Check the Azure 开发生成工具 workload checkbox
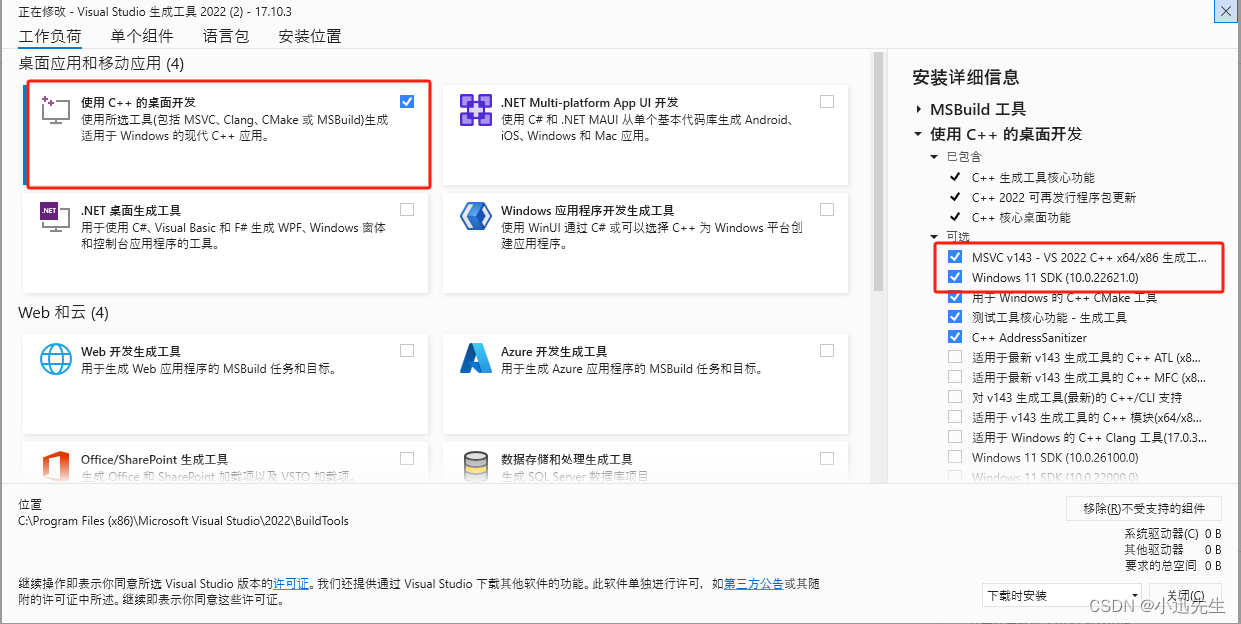The width and height of the screenshot is (1241, 624). (826, 350)
